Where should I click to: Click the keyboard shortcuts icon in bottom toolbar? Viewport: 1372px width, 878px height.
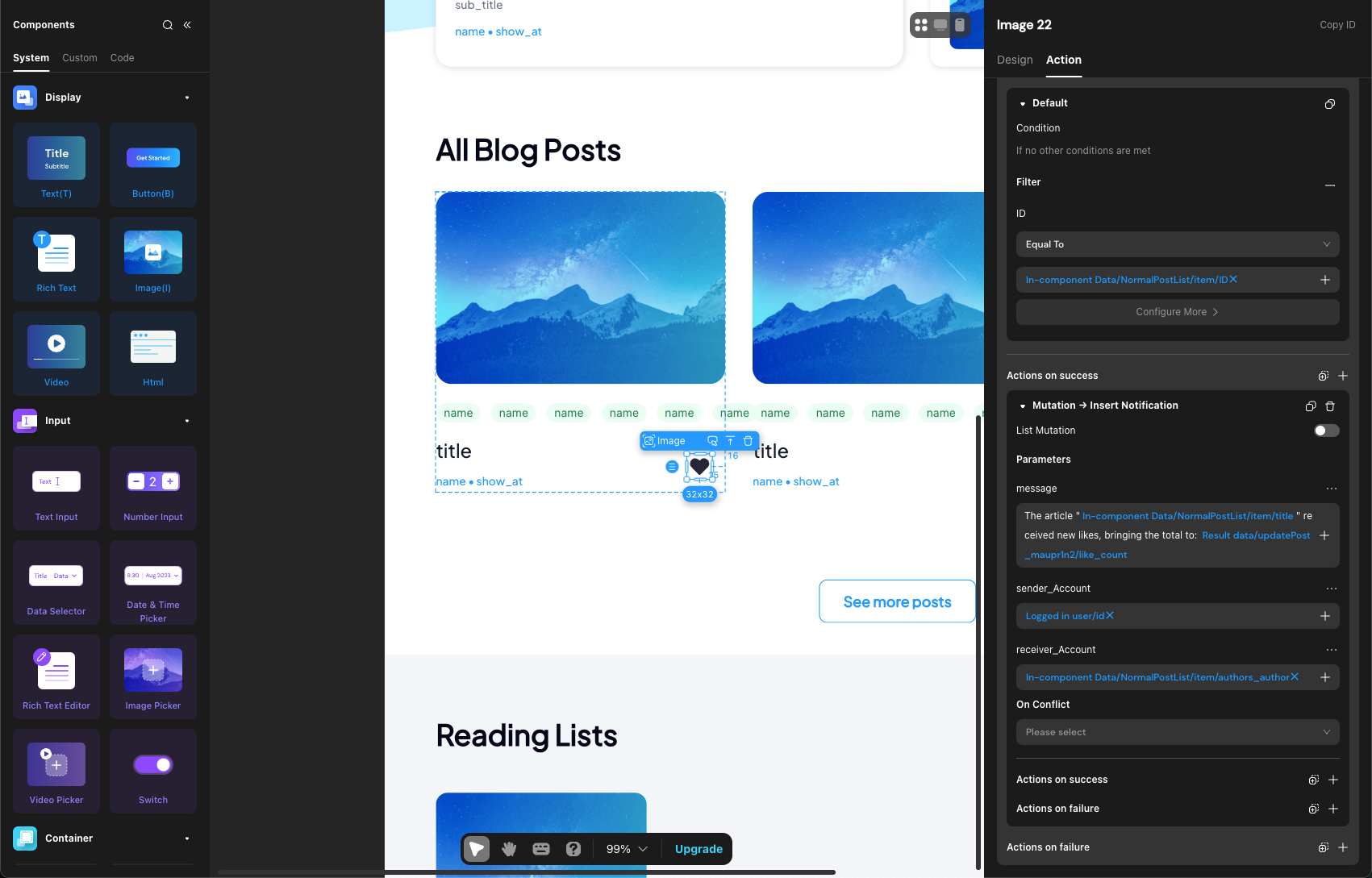pyautogui.click(x=541, y=849)
